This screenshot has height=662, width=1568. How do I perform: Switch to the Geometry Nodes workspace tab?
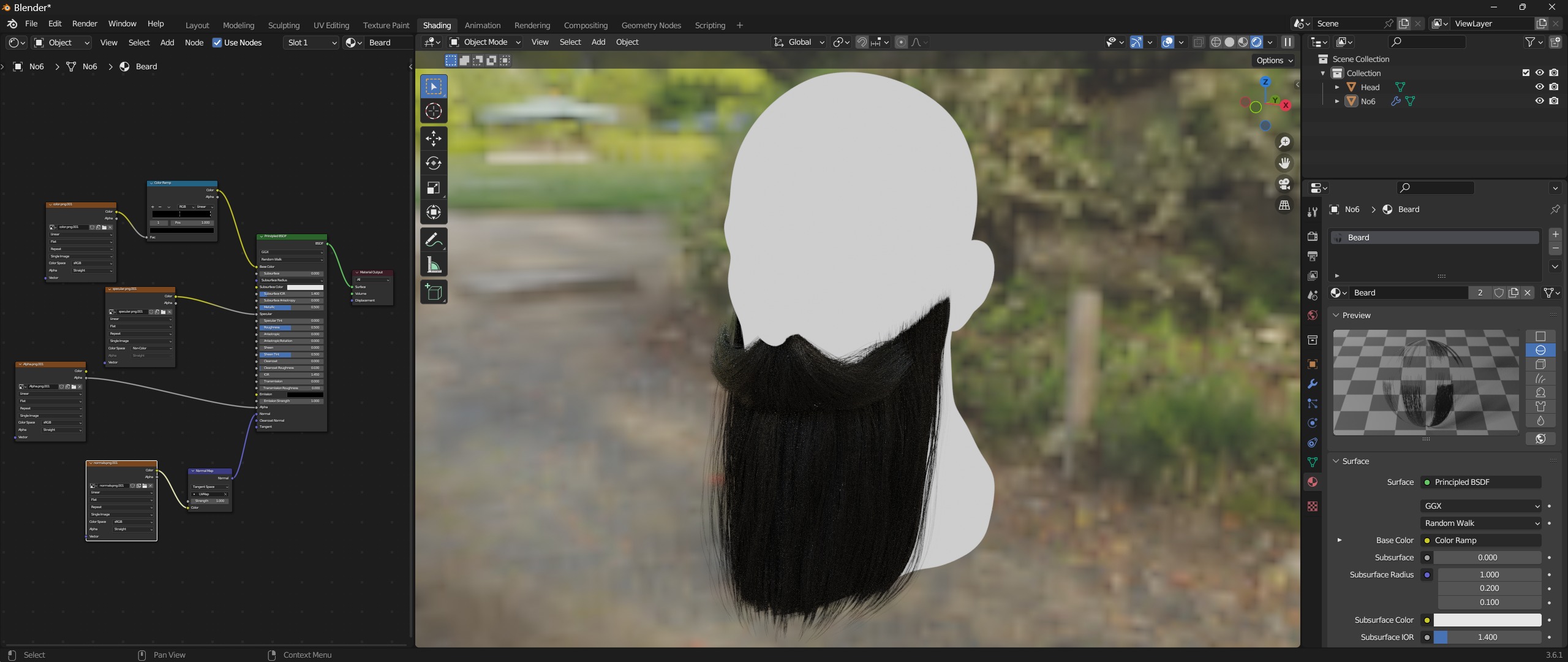(x=651, y=25)
